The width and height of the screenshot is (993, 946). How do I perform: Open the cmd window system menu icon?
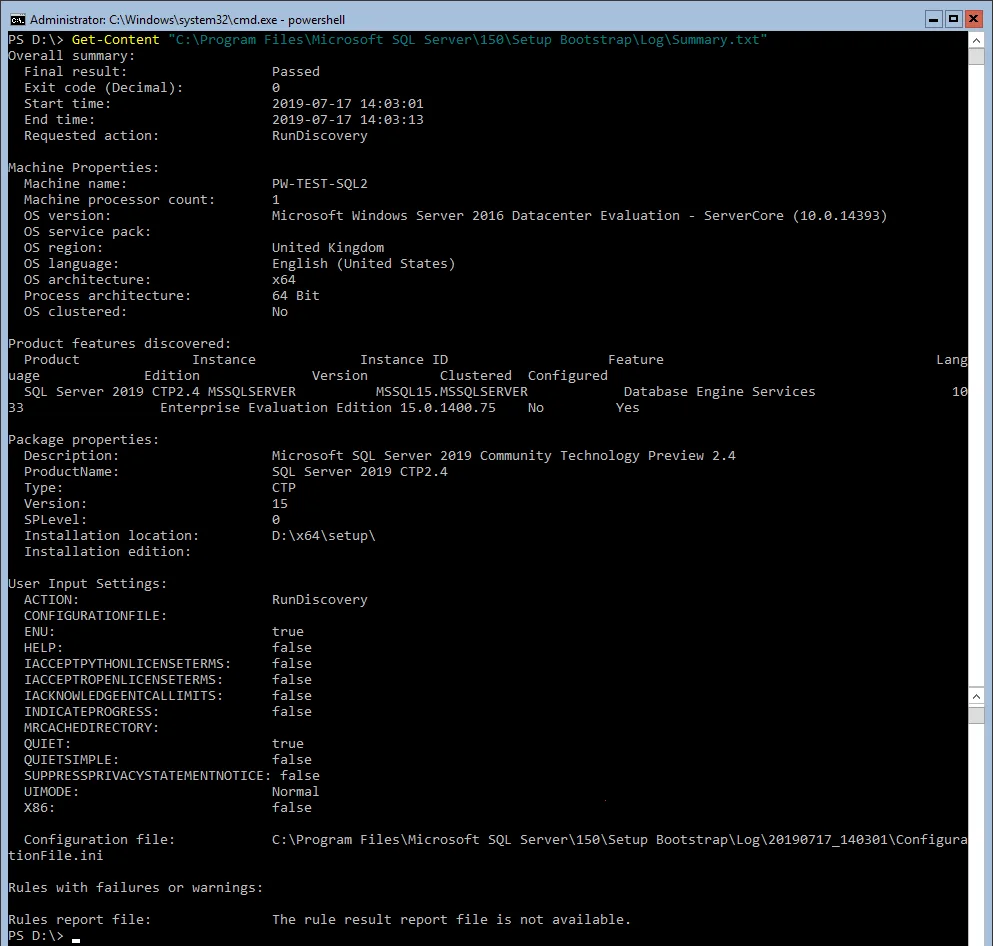[x=17, y=20]
